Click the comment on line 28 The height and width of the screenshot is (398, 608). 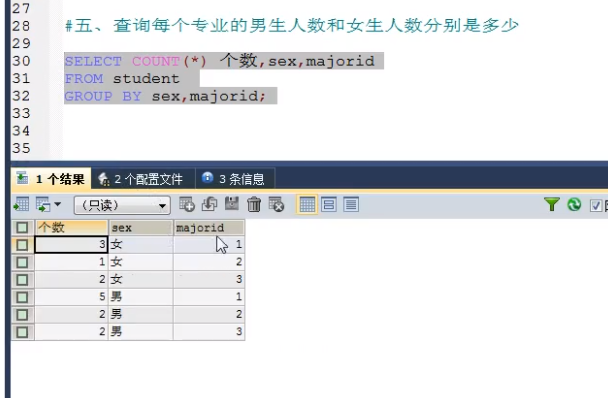pyautogui.click(x=292, y=26)
